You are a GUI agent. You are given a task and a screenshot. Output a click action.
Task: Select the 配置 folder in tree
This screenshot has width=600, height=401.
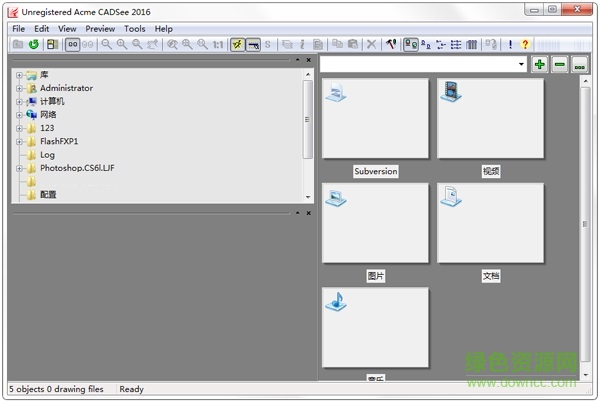(48, 194)
